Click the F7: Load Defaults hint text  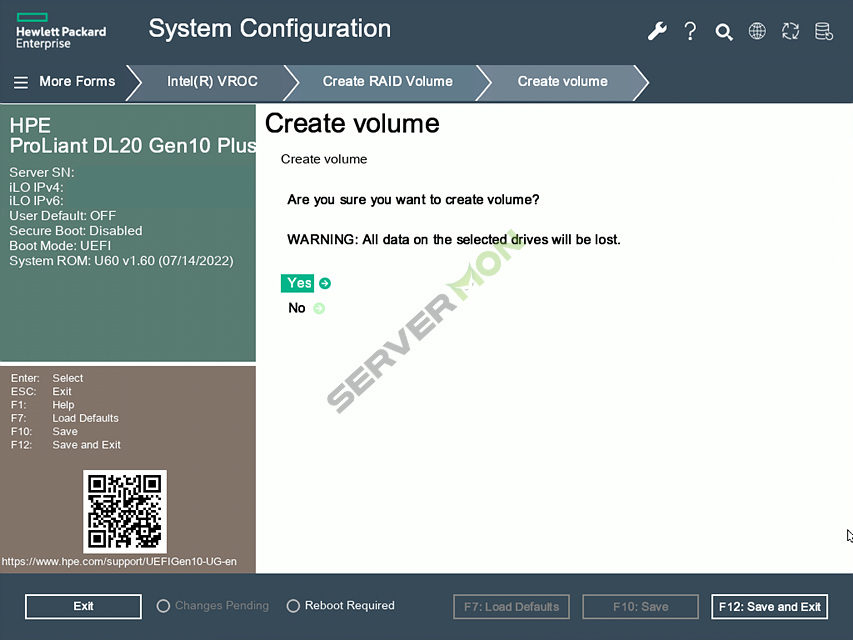coord(65,419)
